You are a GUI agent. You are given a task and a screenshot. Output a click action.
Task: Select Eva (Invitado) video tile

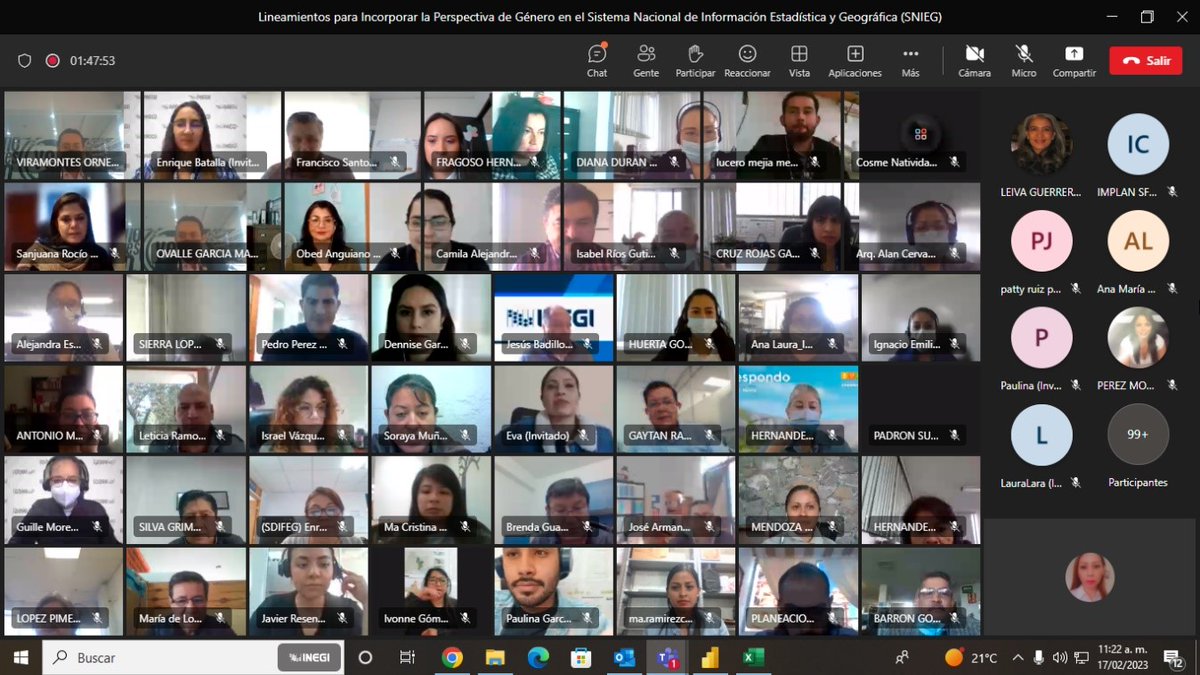(553, 409)
